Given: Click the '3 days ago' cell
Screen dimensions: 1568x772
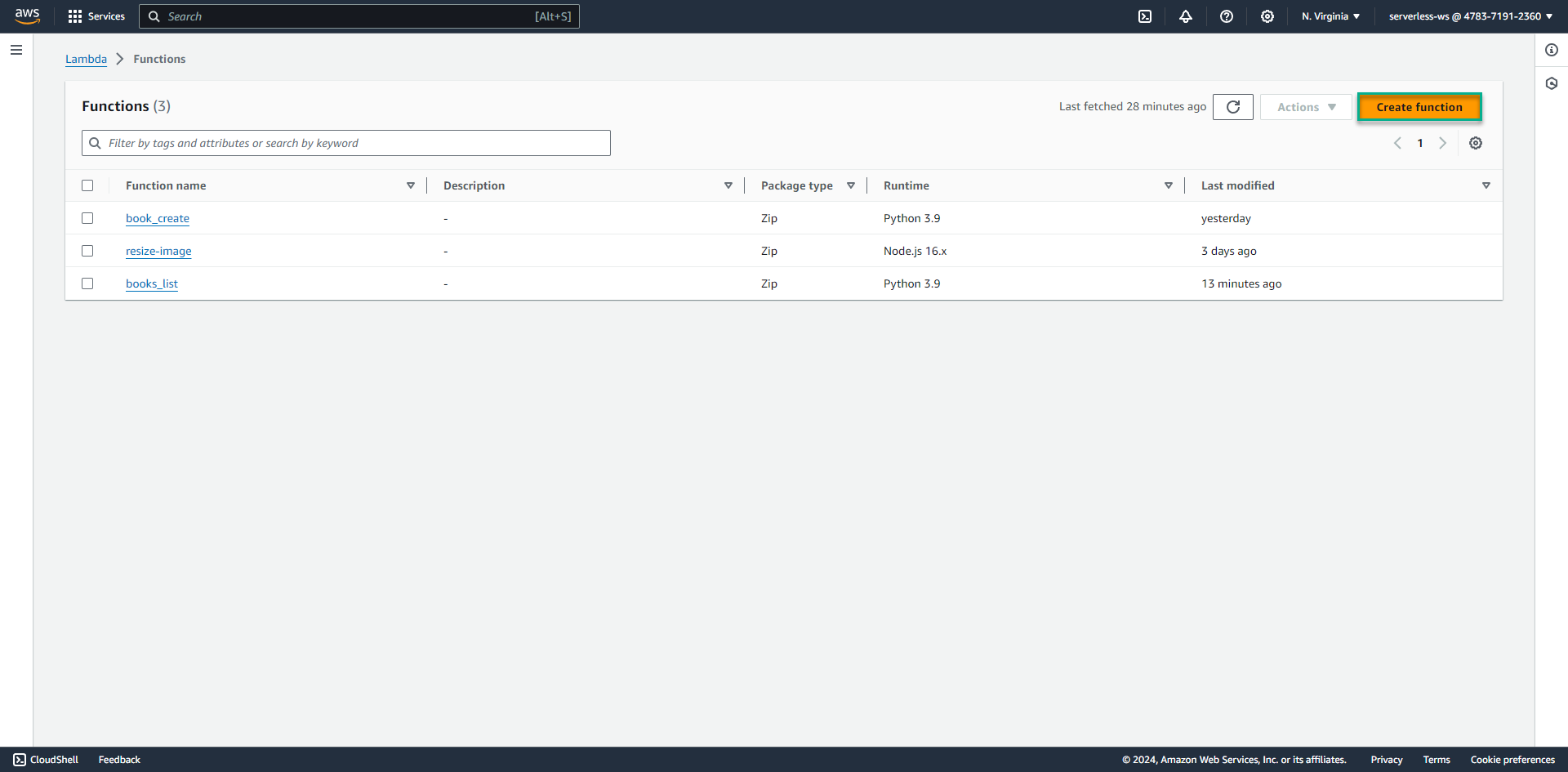Looking at the screenshot, I should tap(1229, 251).
